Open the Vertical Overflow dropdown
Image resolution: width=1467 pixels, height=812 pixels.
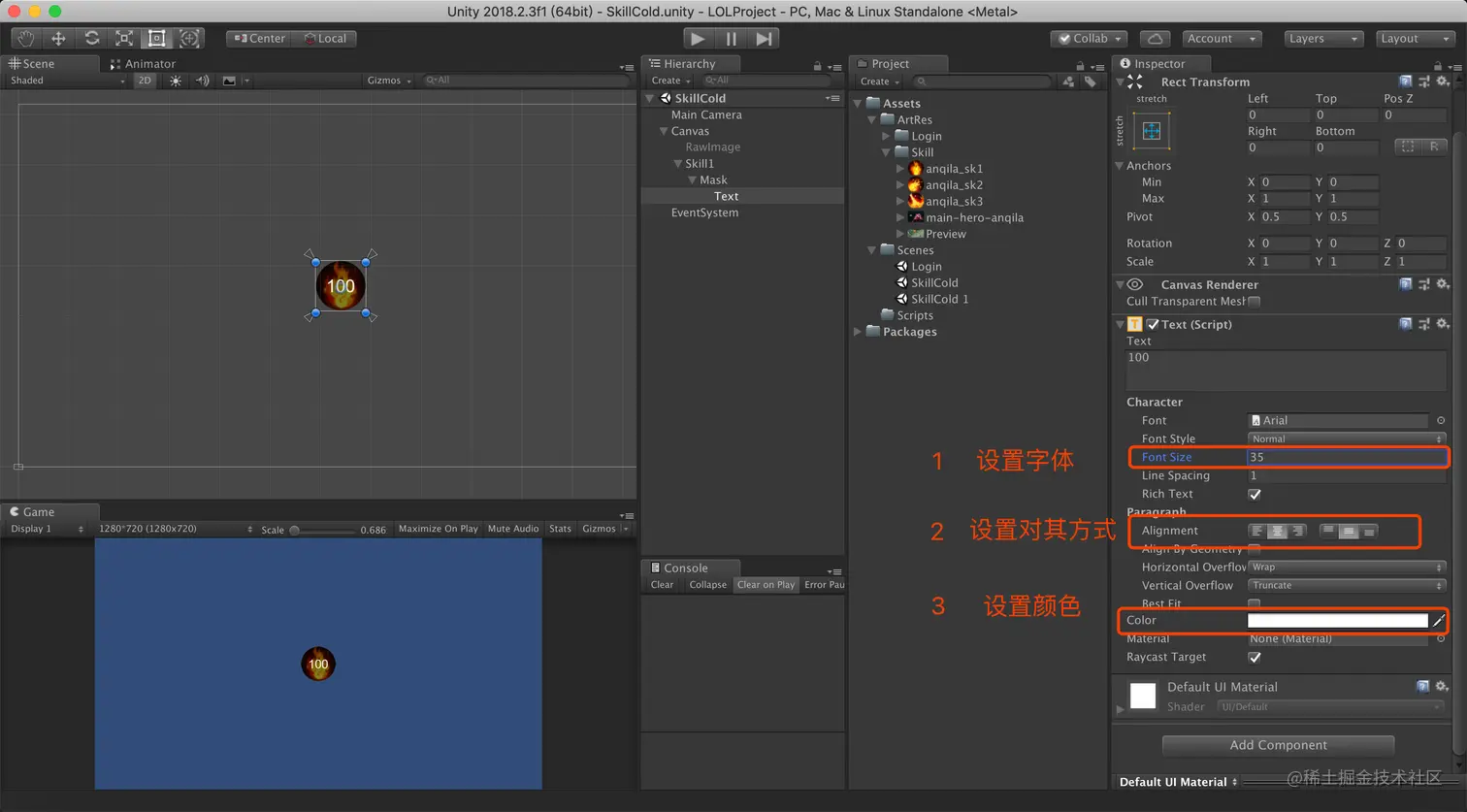click(x=1347, y=586)
